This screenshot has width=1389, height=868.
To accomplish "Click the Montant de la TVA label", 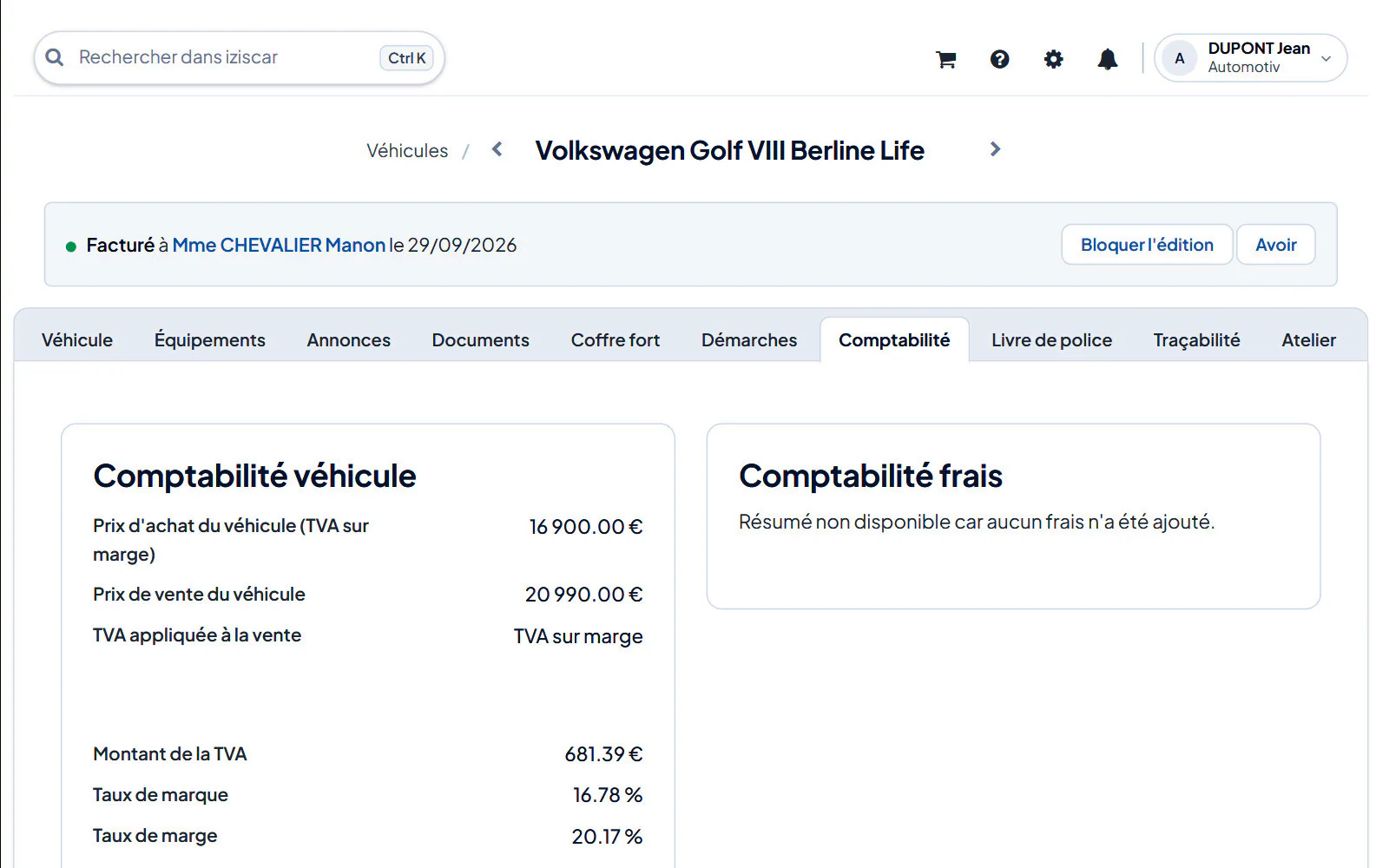I will pos(170,754).
